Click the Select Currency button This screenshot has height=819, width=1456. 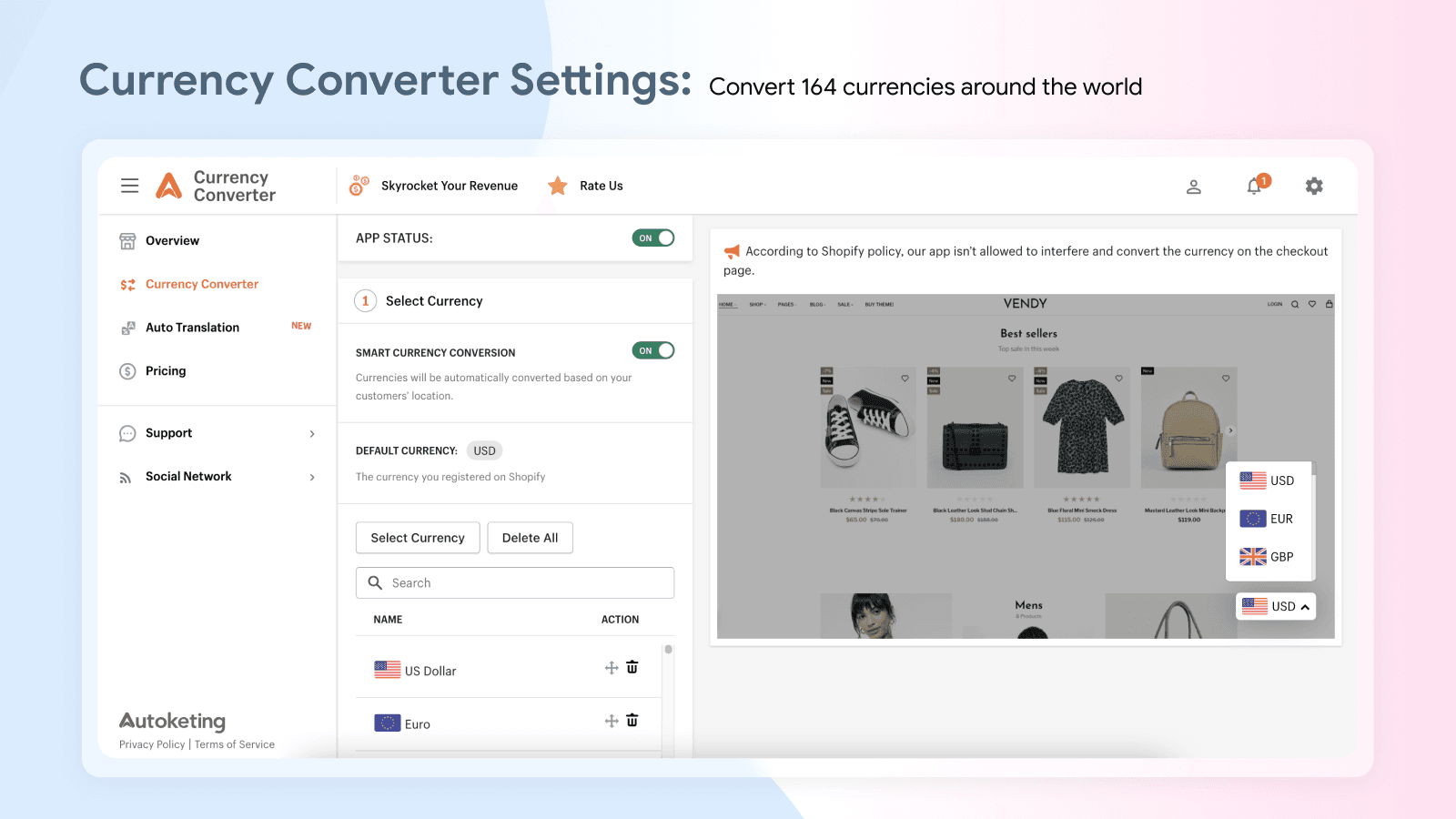[418, 538]
